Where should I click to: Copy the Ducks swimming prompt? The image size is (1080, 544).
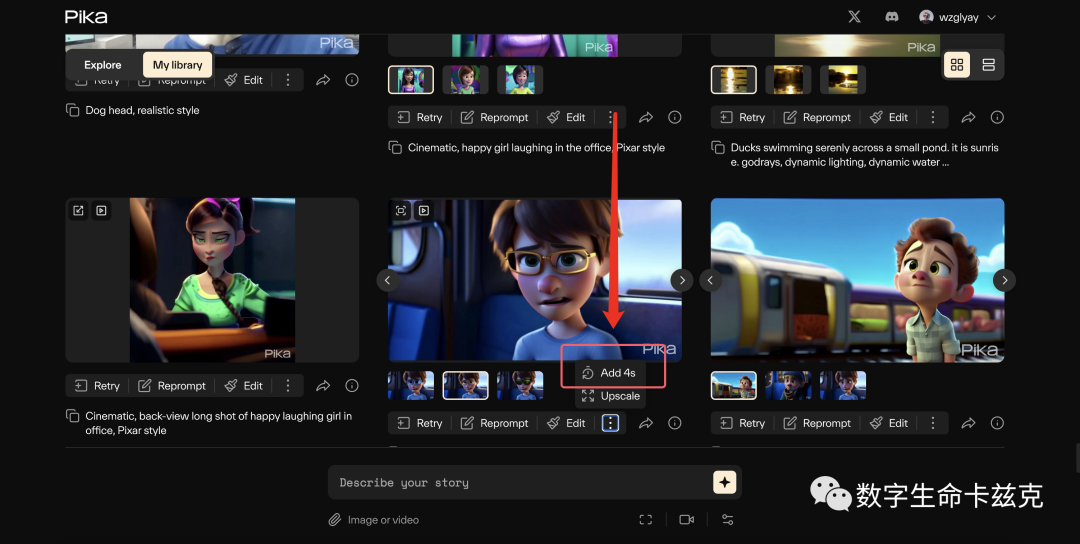pos(718,147)
